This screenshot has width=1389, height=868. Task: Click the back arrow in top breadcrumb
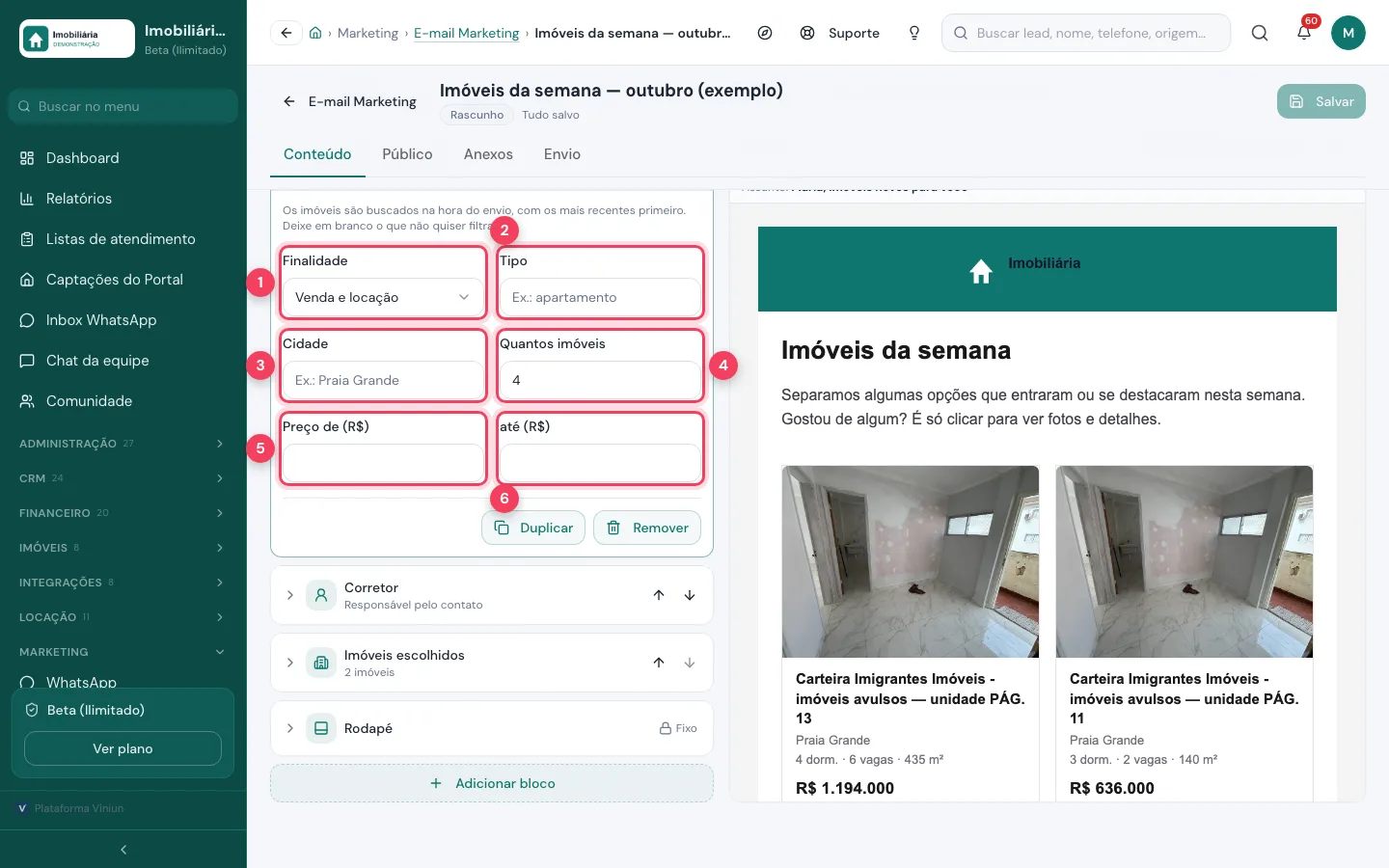click(286, 33)
